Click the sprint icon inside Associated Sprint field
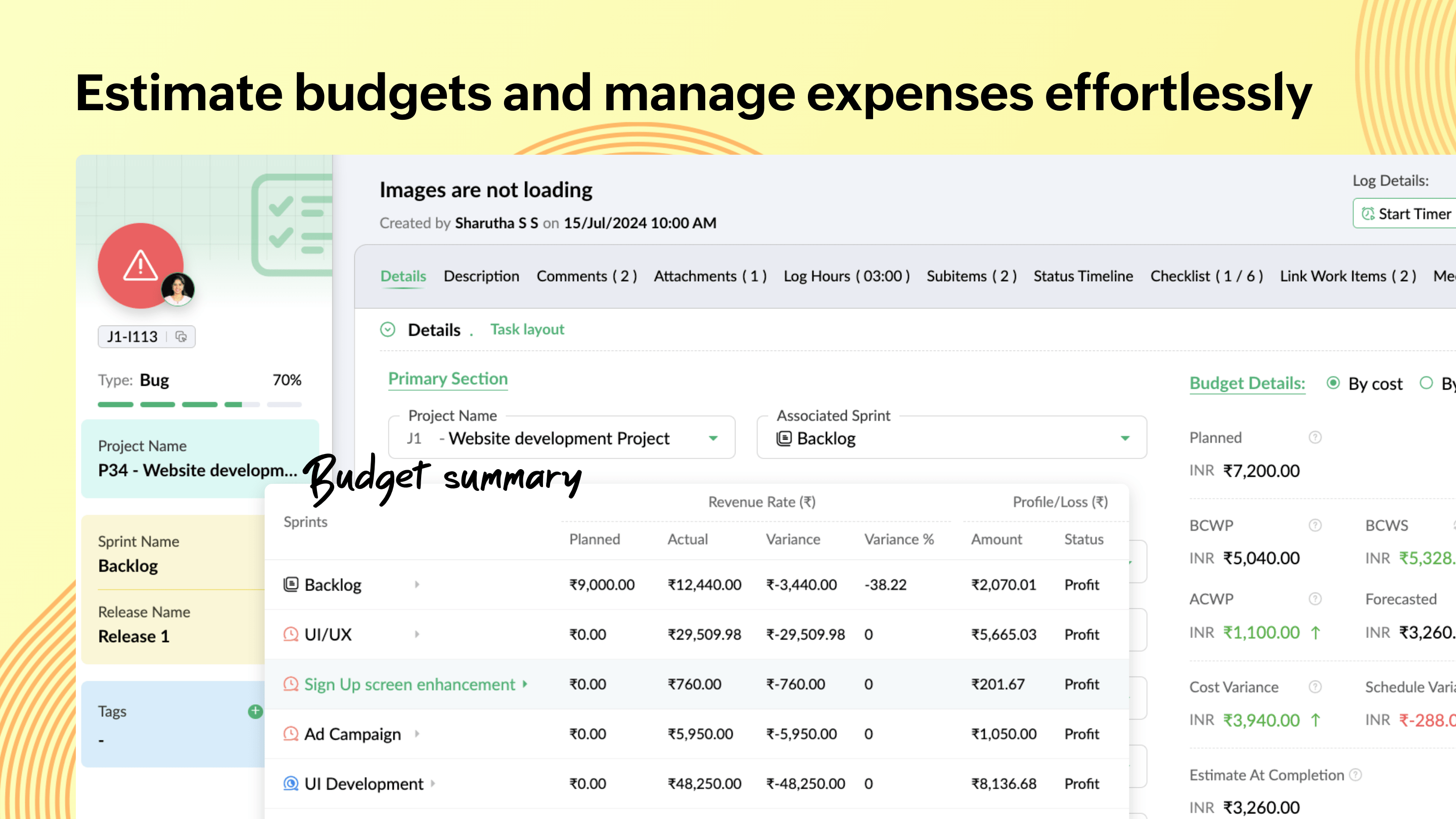The width and height of the screenshot is (1456, 819). tap(784, 438)
